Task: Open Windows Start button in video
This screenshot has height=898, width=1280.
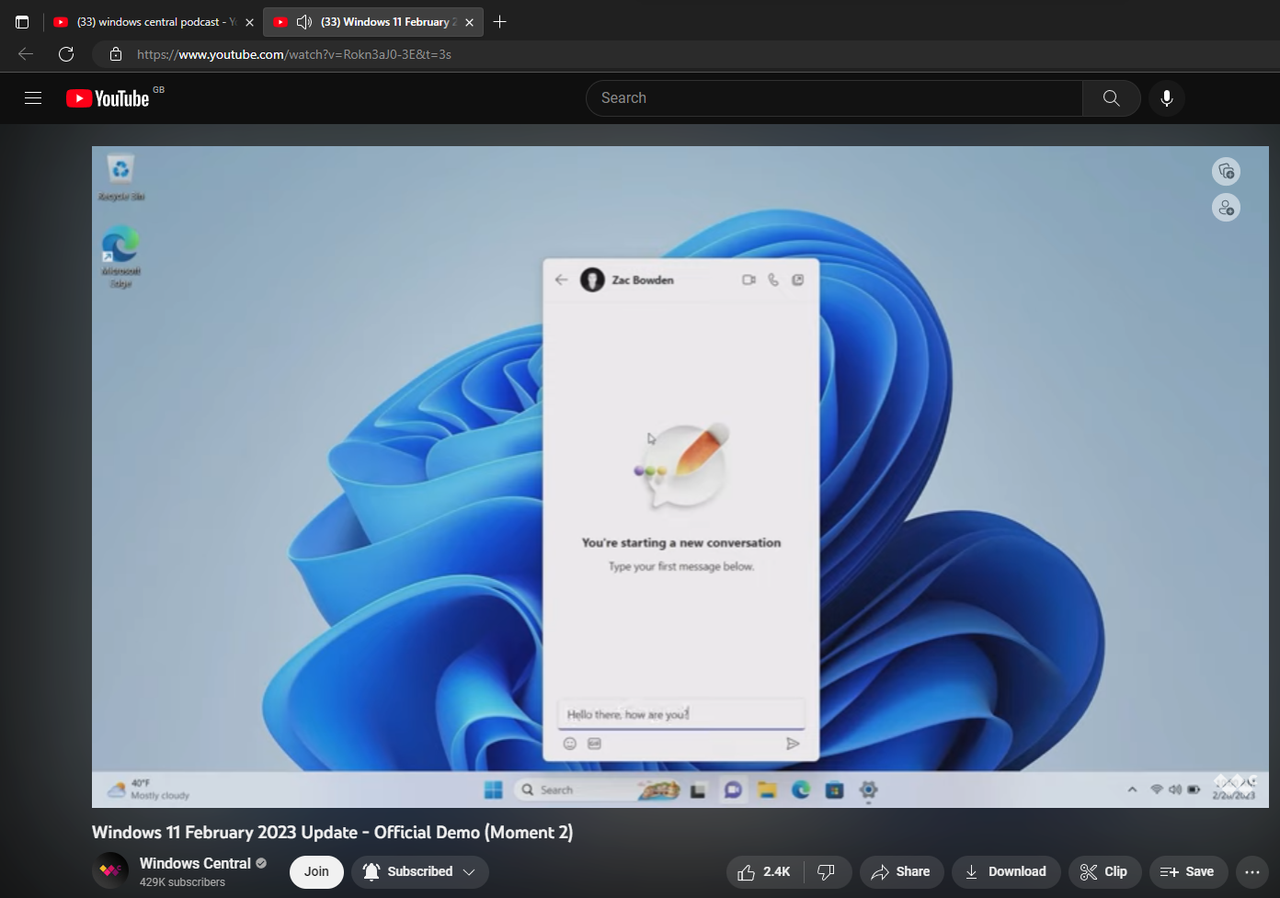Action: [493, 790]
